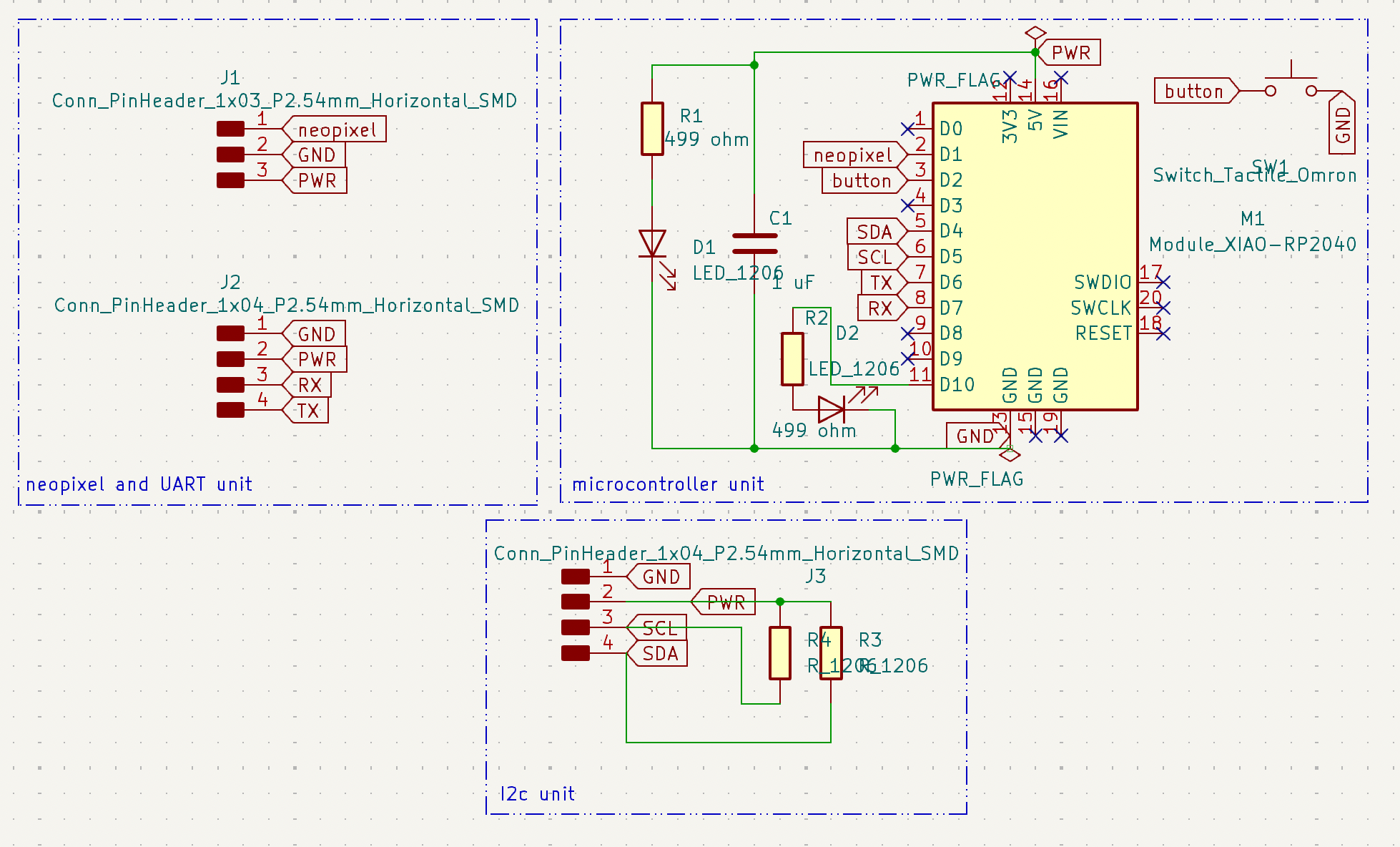Select the vertical GND label beside SW1

[x=1342, y=122]
